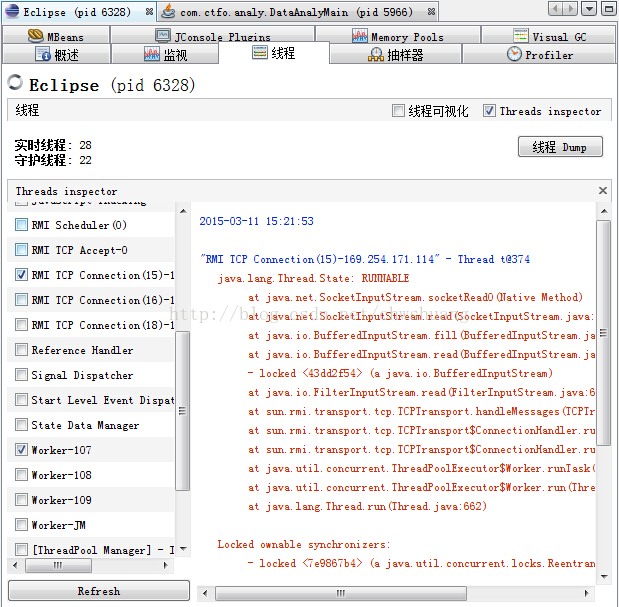The height and width of the screenshot is (607, 619).
Task: Go to next document with right arrow
Action: pos(570,8)
